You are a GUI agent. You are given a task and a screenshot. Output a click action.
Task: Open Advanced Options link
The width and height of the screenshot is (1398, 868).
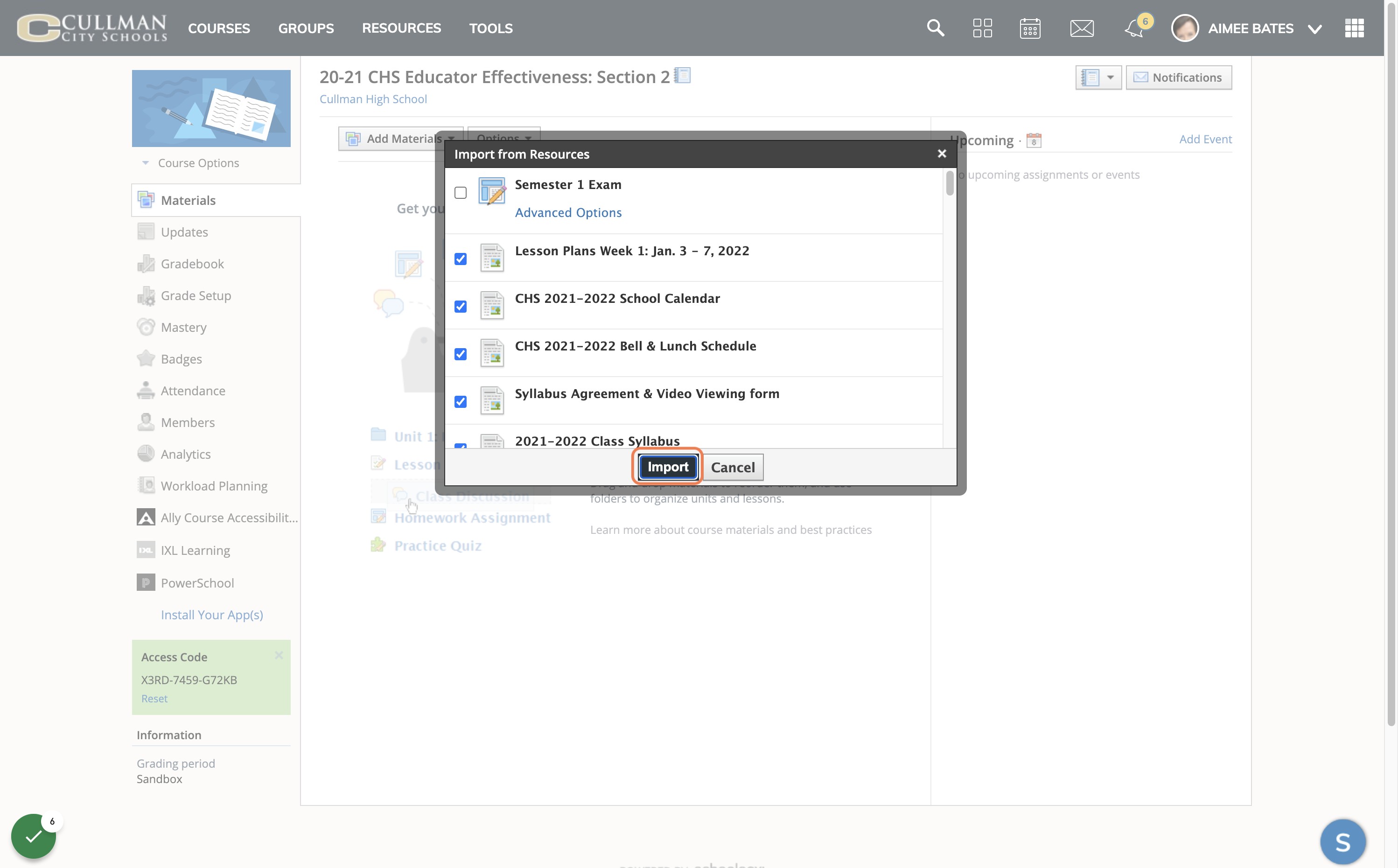point(568,212)
